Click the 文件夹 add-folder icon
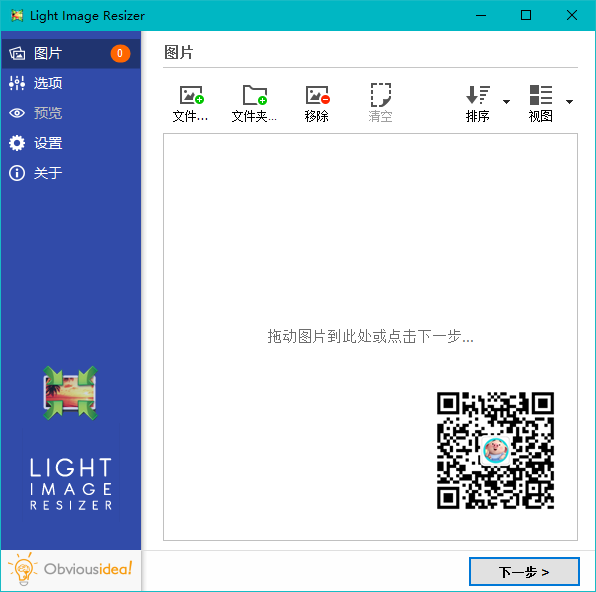 (x=255, y=95)
